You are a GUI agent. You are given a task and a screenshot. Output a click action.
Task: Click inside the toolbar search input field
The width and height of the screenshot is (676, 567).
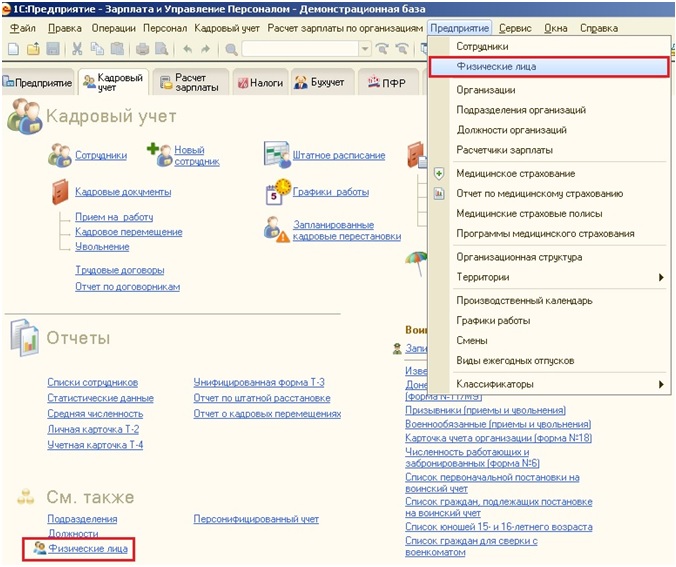(300, 49)
